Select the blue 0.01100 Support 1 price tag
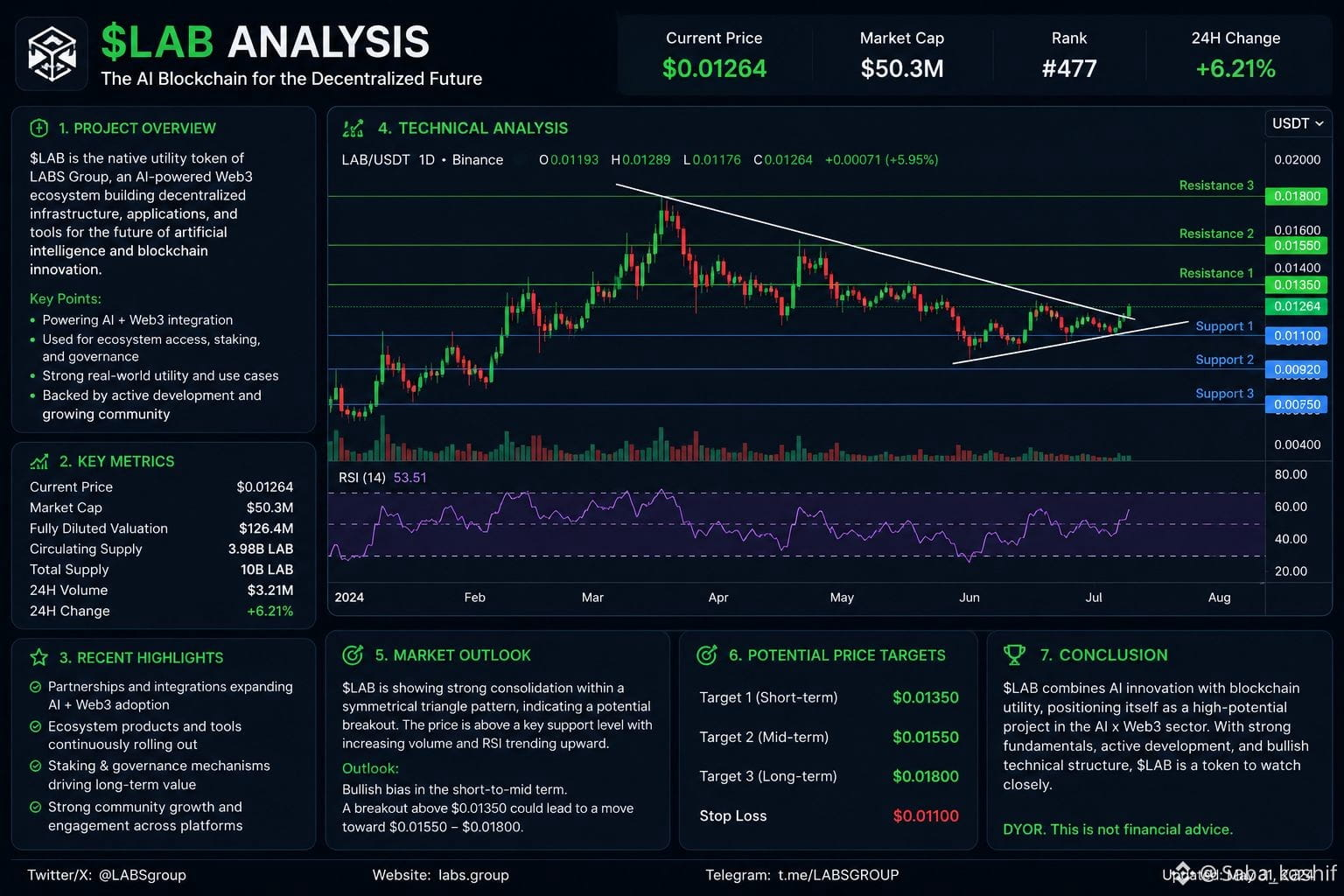Screen dimensions: 1344x896 tap(1297, 335)
